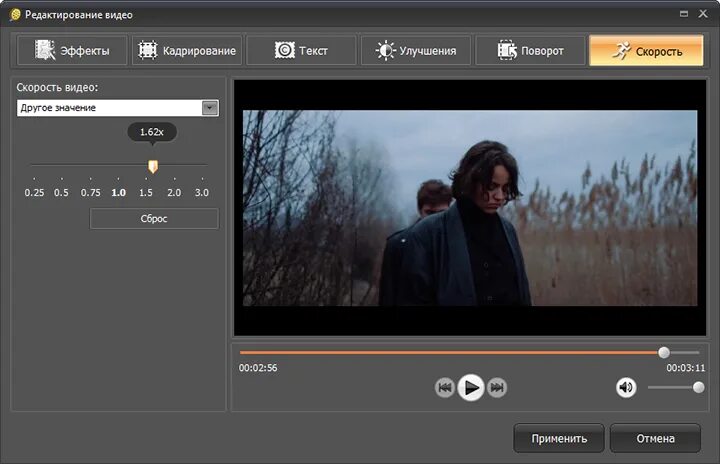Click the volume slider knob

pos(698,387)
